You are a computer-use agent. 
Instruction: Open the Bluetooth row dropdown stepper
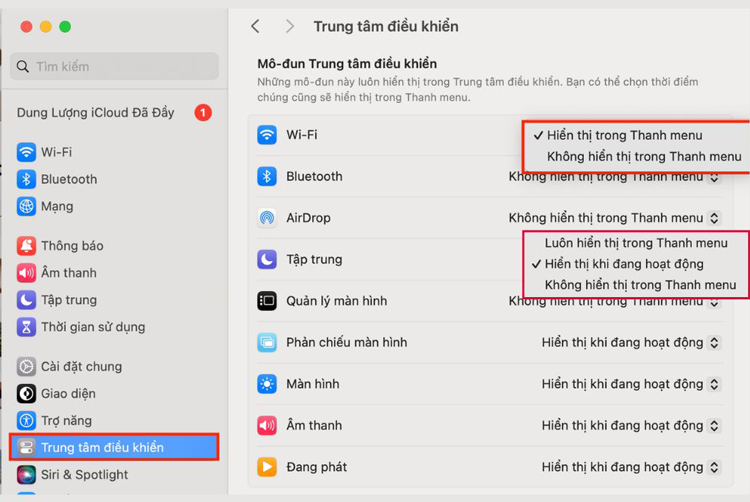point(714,178)
